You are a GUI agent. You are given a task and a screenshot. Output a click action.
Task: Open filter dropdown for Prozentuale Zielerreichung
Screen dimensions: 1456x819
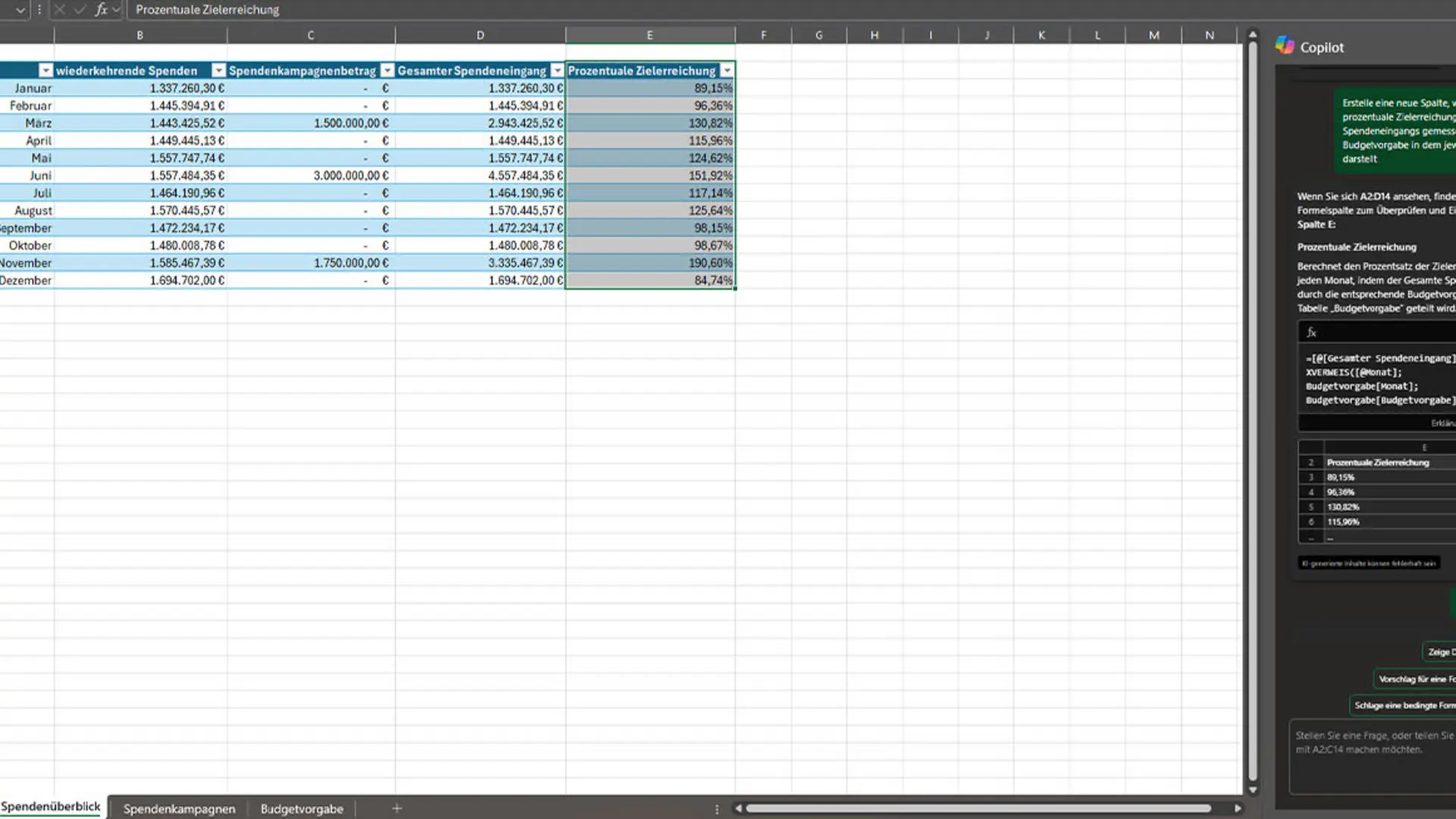pos(727,71)
